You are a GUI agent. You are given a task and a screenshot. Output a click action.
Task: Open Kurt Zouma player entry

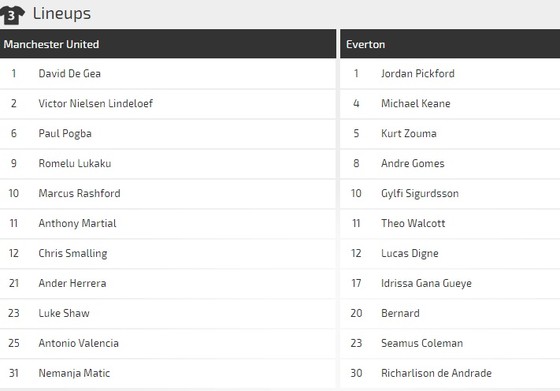point(409,134)
